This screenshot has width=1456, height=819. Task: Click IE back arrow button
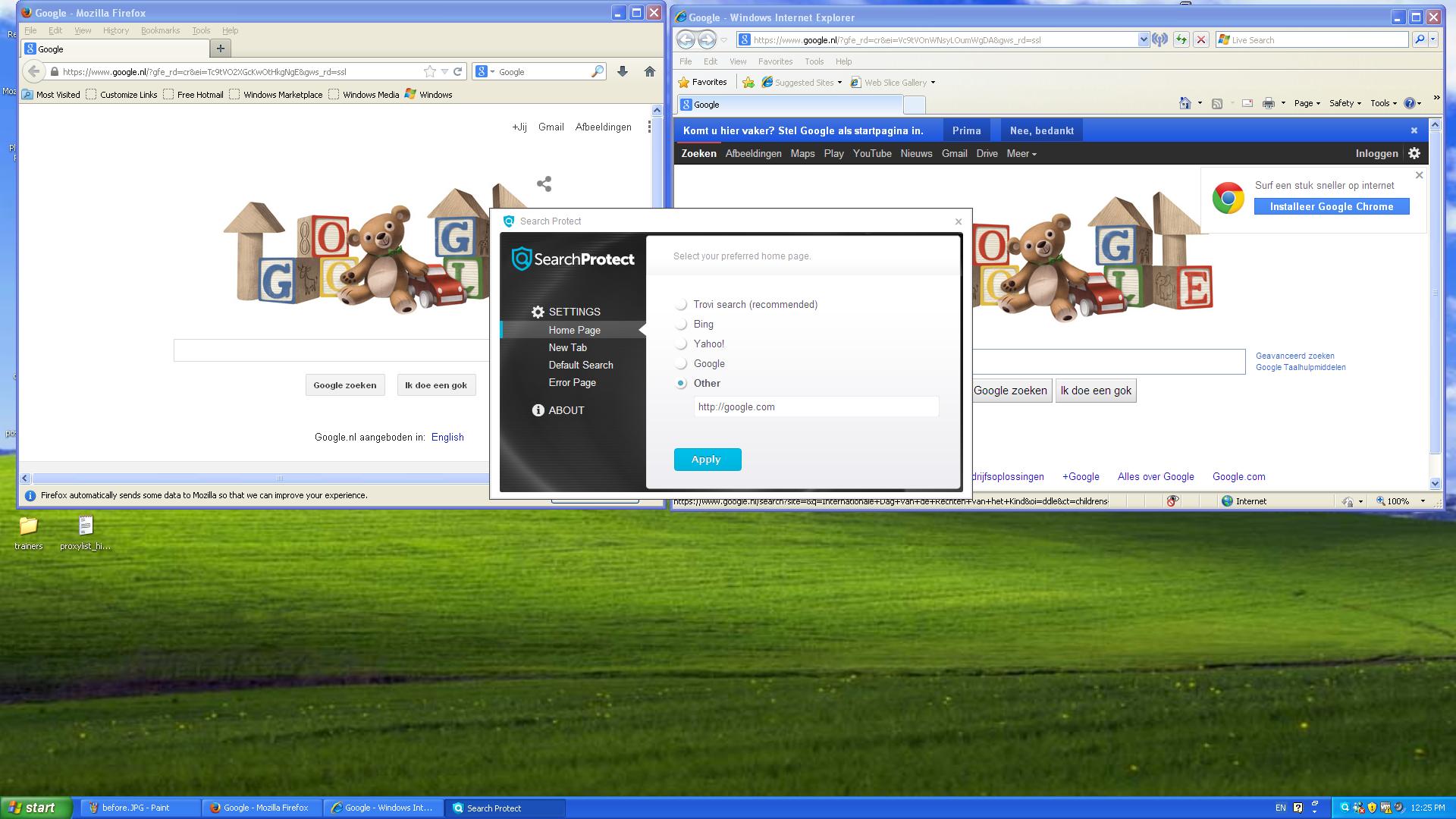(x=686, y=39)
